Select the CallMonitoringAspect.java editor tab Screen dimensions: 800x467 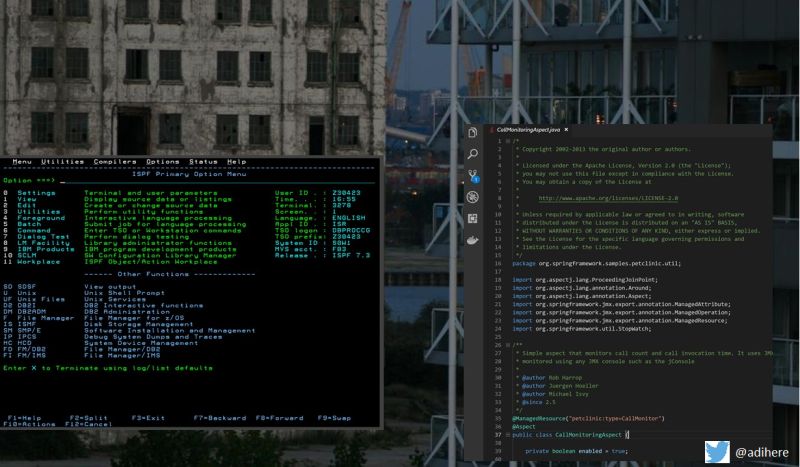(x=528, y=130)
